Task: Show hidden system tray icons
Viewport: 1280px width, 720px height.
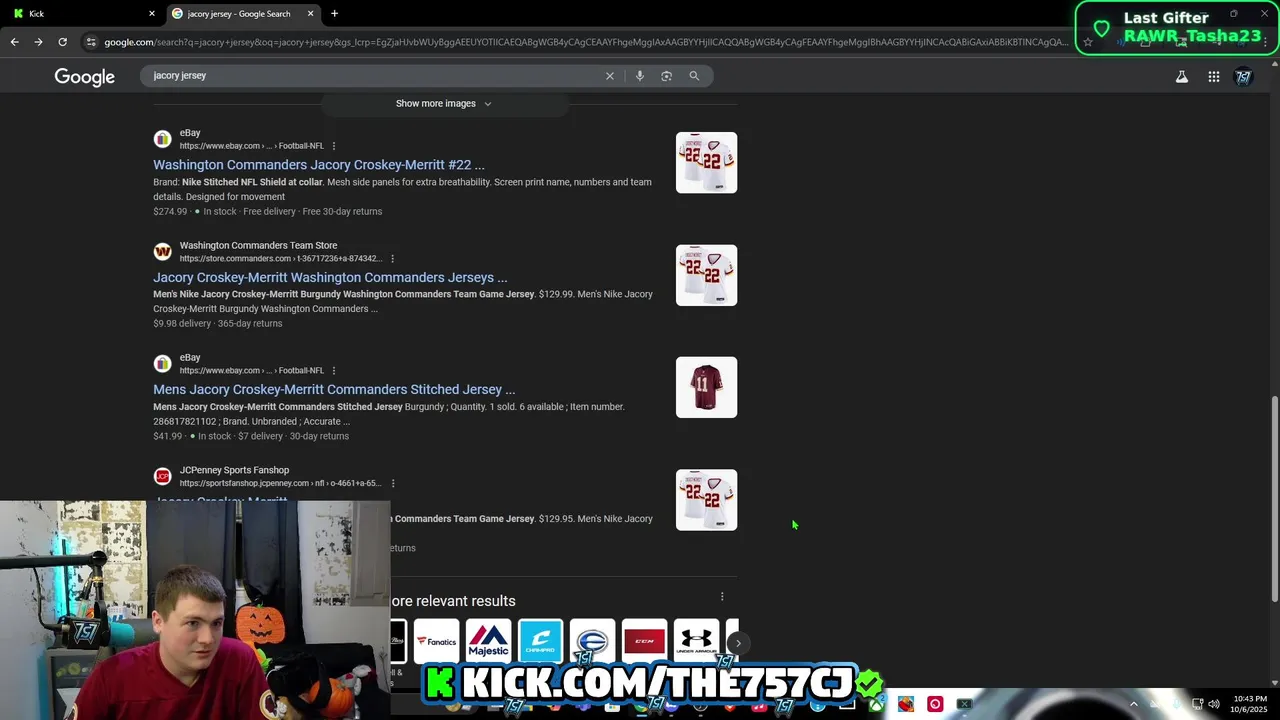Action: click(x=1133, y=704)
